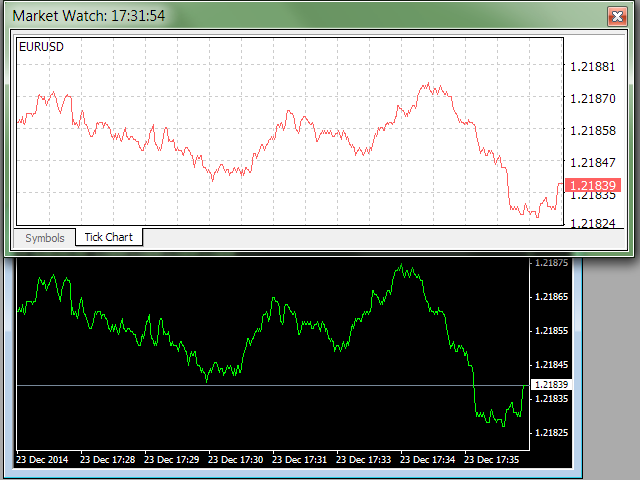Click the Market Watch title bar

(x=300, y=16)
